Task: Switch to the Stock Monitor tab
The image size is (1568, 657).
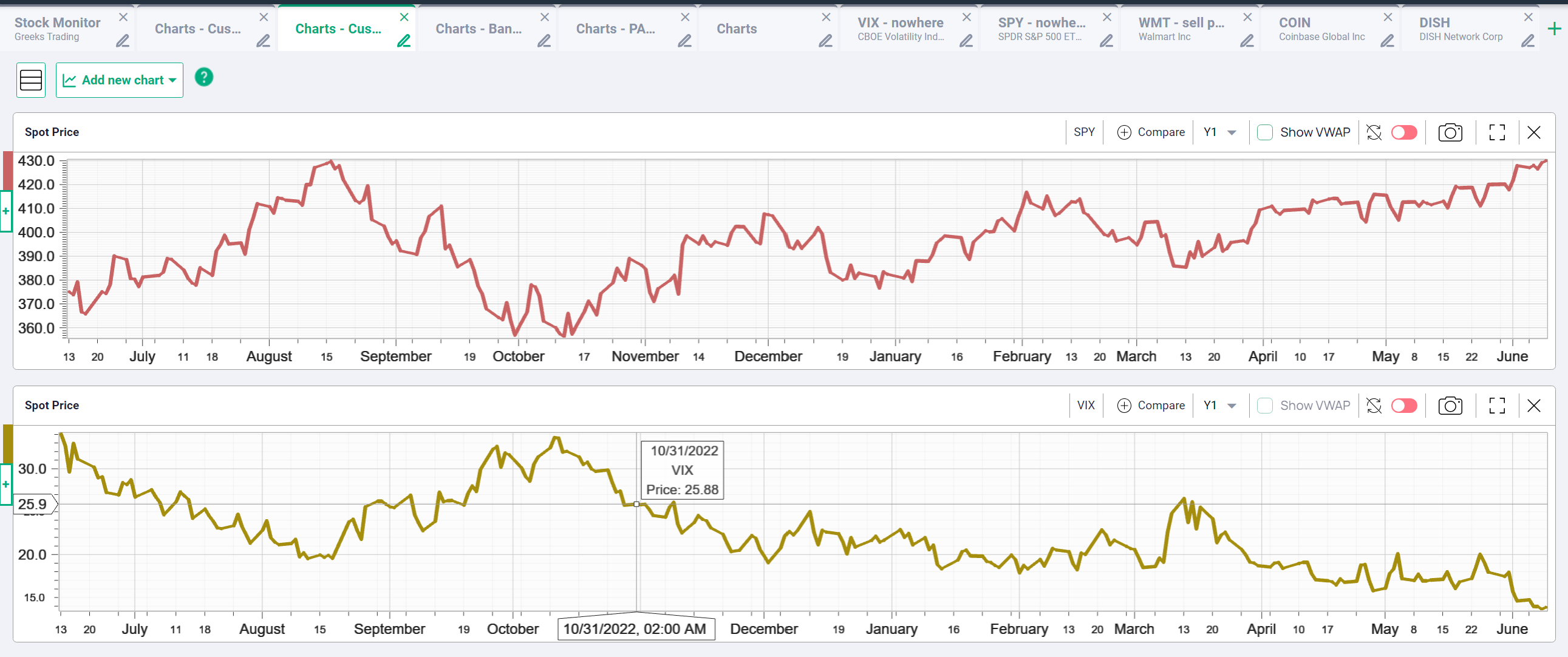Action: [x=57, y=29]
